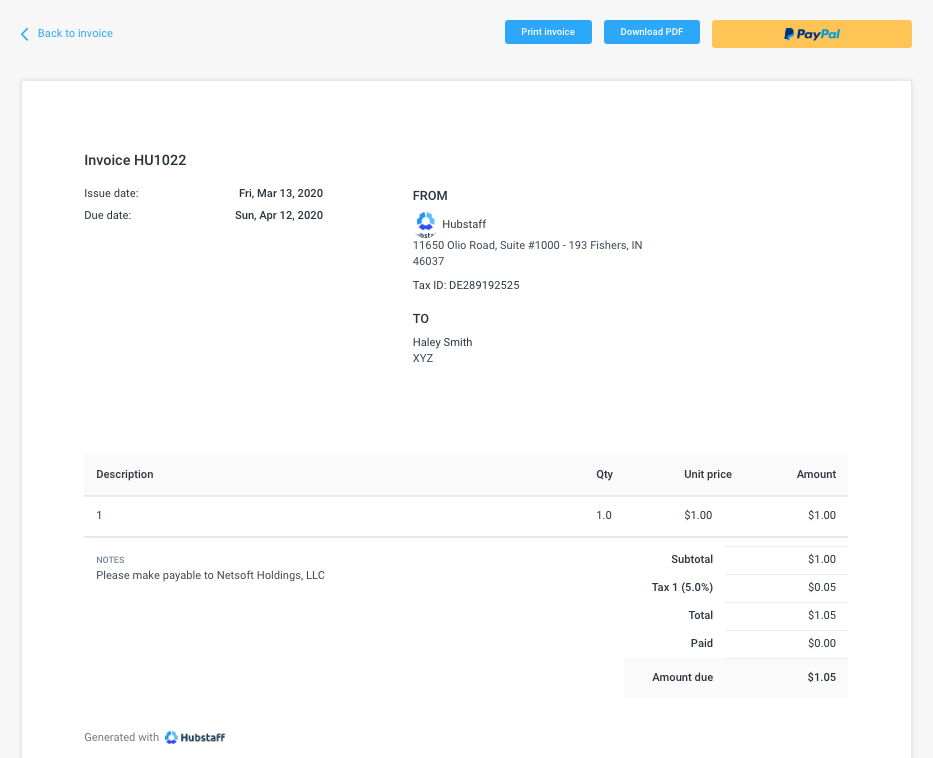Click the Hubstaff wordmark next to the logo

coord(464,224)
